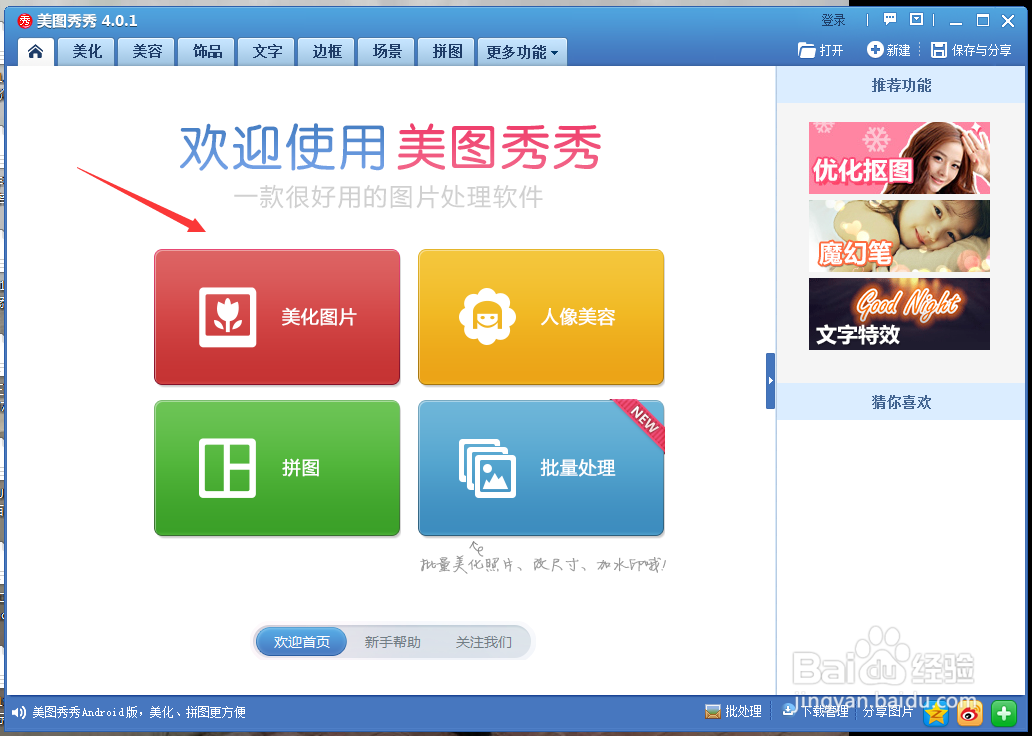The height and width of the screenshot is (736, 1032).
Task: Open the green 拼图 tile
Action: 277,468
